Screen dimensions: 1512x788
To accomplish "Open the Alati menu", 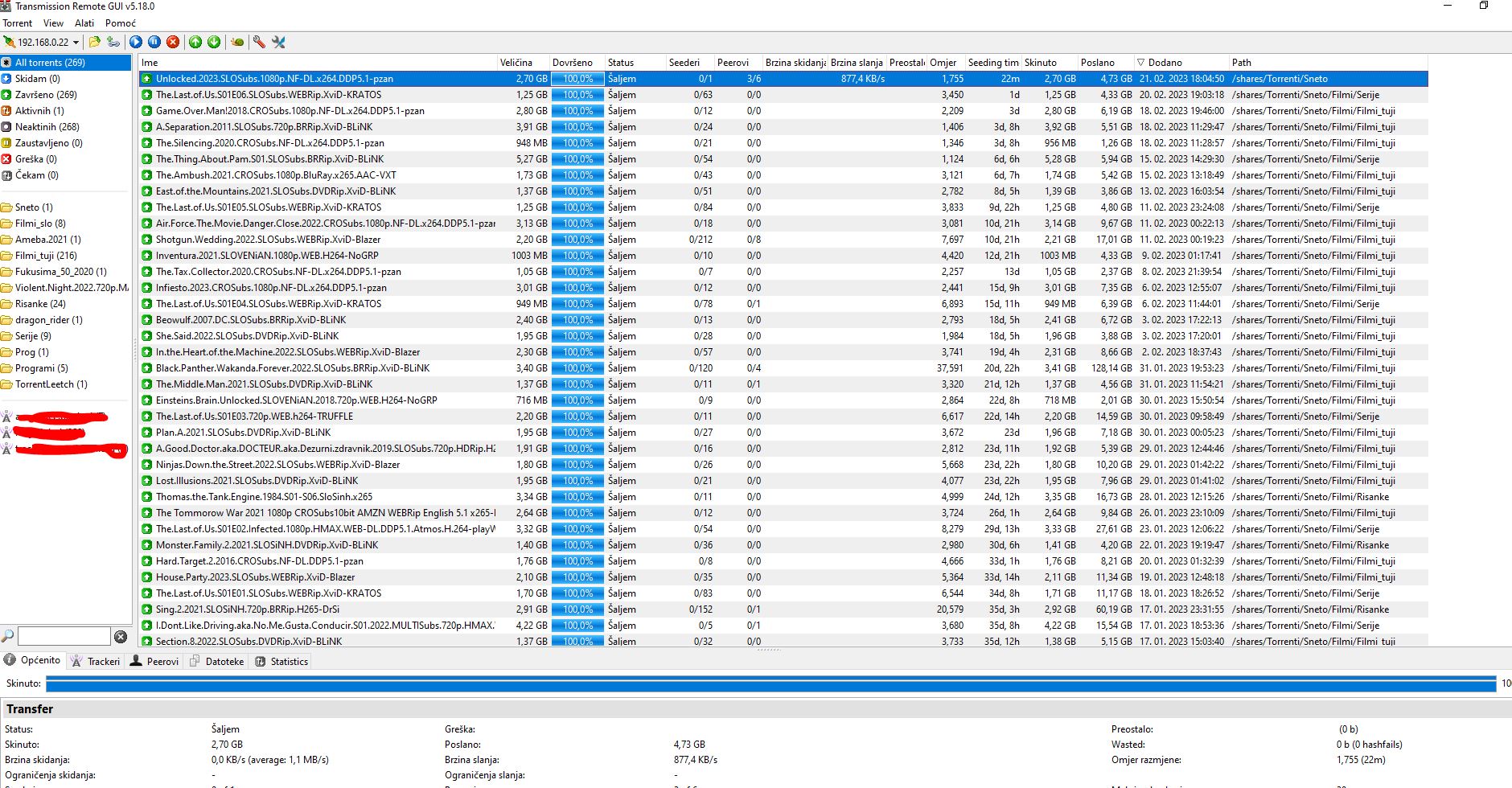I will (x=84, y=23).
